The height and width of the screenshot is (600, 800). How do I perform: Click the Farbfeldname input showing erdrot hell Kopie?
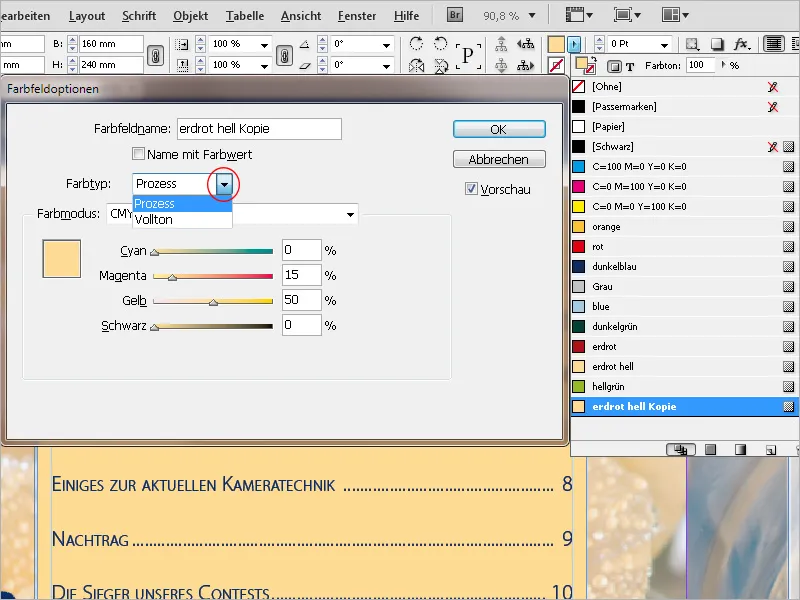click(x=258, y=128)
